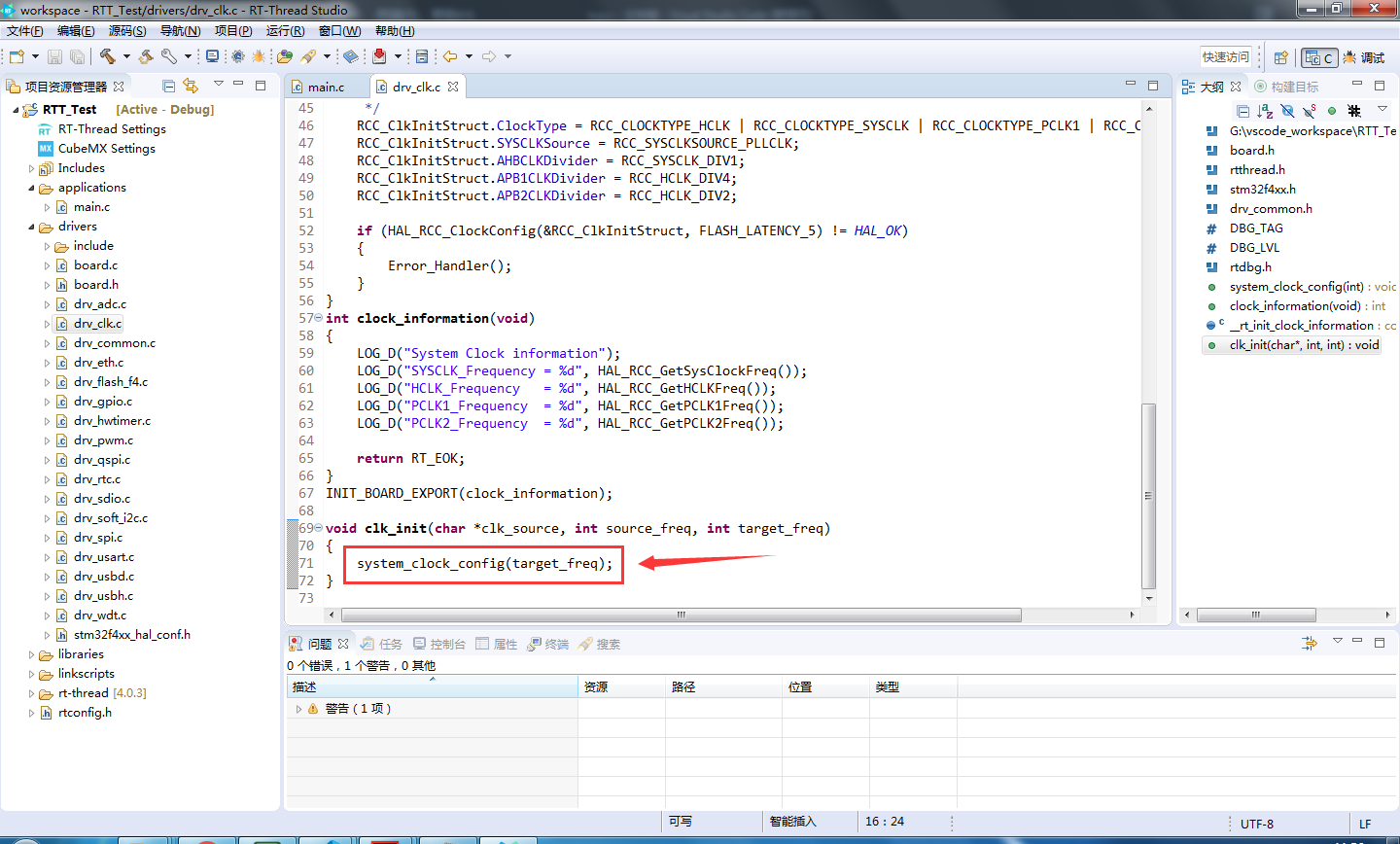This screenshot has height=844, width=1400.
Task: Click the orange bug debug toolbar icon
Action: coord(260,56)
